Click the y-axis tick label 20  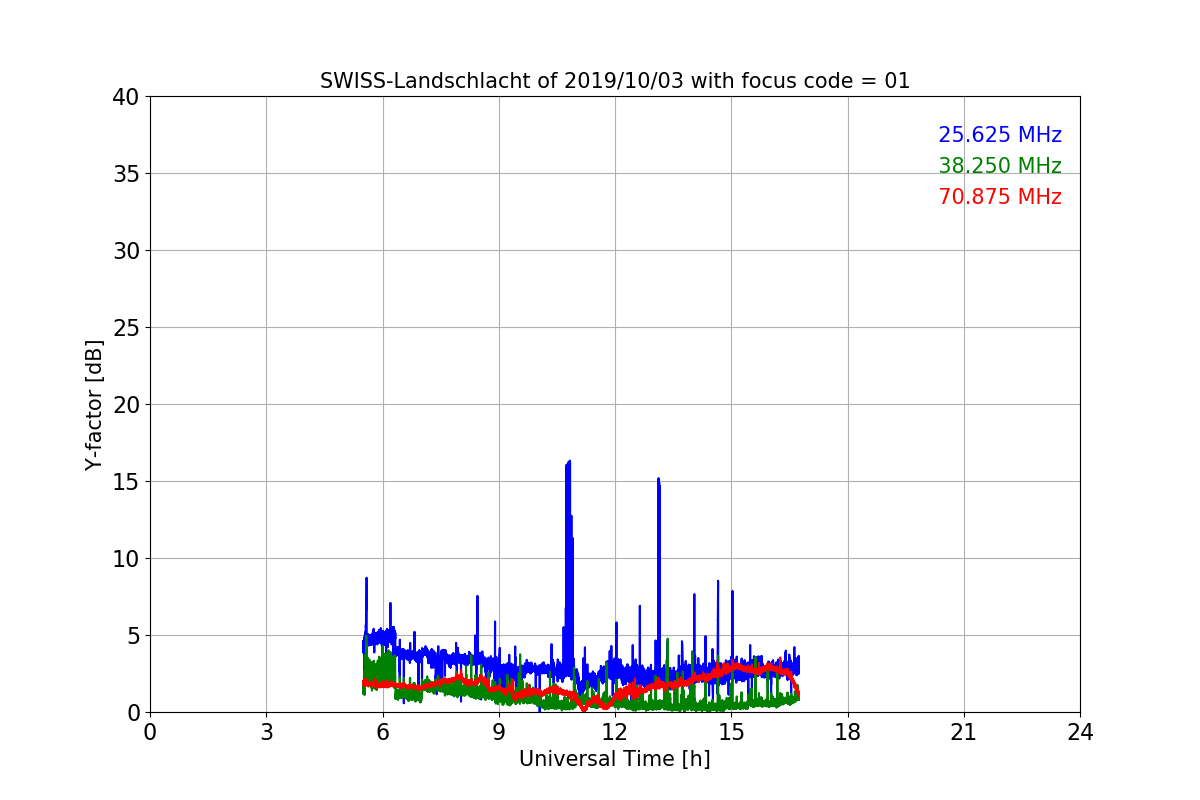[126, 405]
